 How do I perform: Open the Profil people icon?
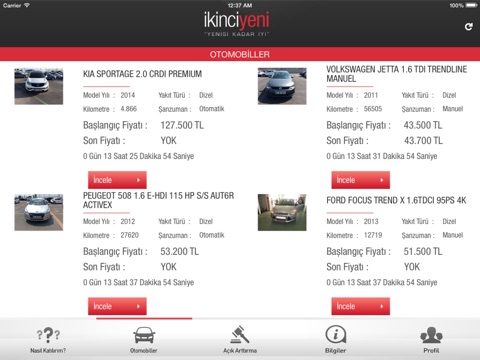431,335
